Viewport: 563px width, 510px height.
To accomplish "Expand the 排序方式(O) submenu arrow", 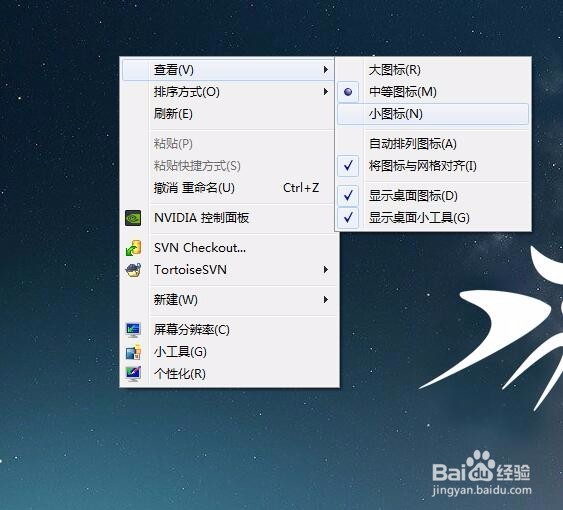I will (326, 92).
